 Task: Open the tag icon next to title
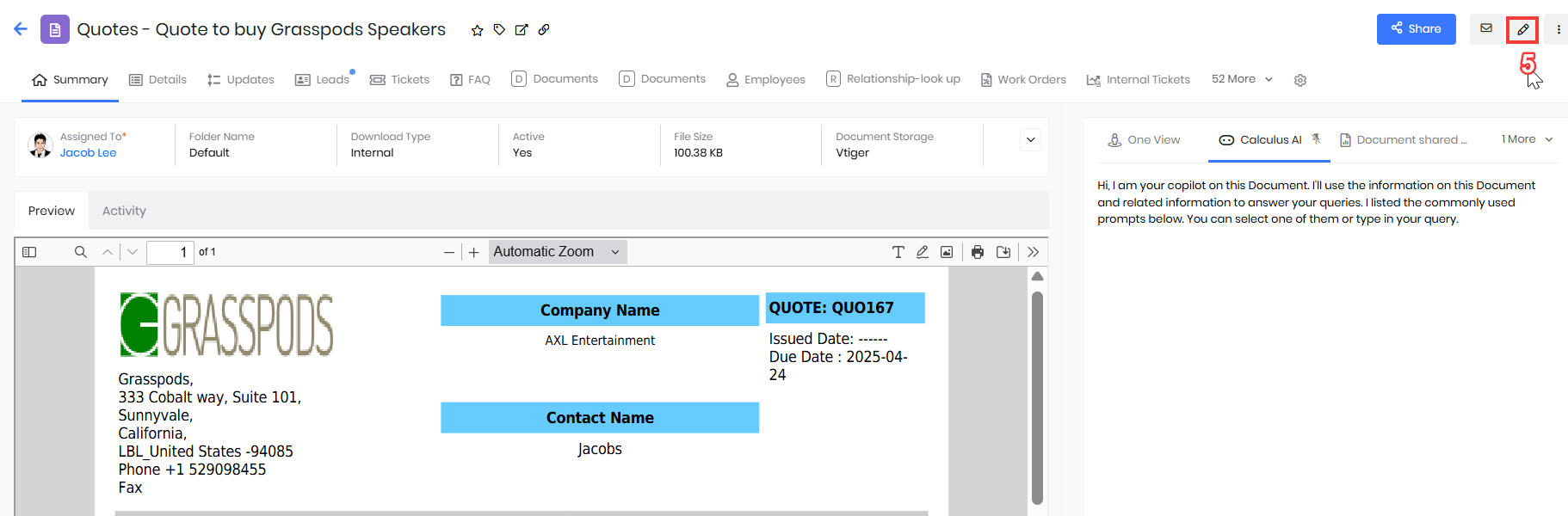(499, 30)
